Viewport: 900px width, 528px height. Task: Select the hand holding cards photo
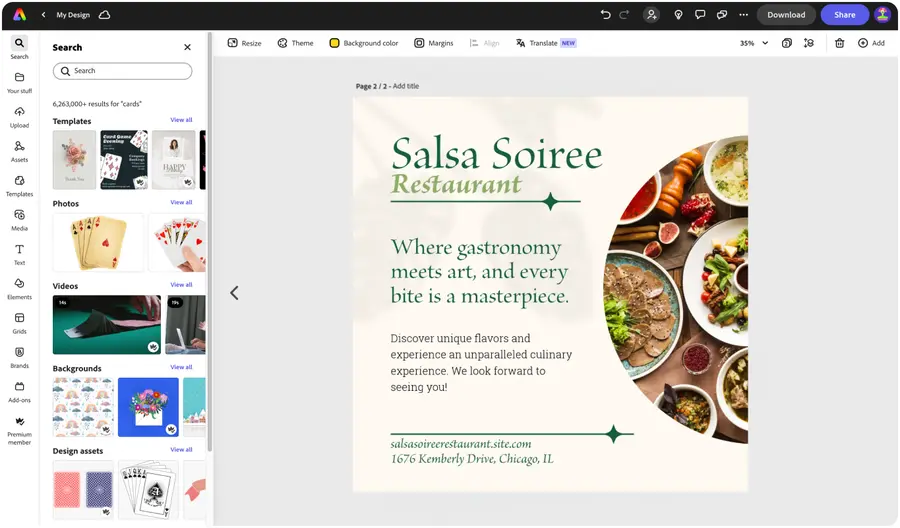[177, 242]
